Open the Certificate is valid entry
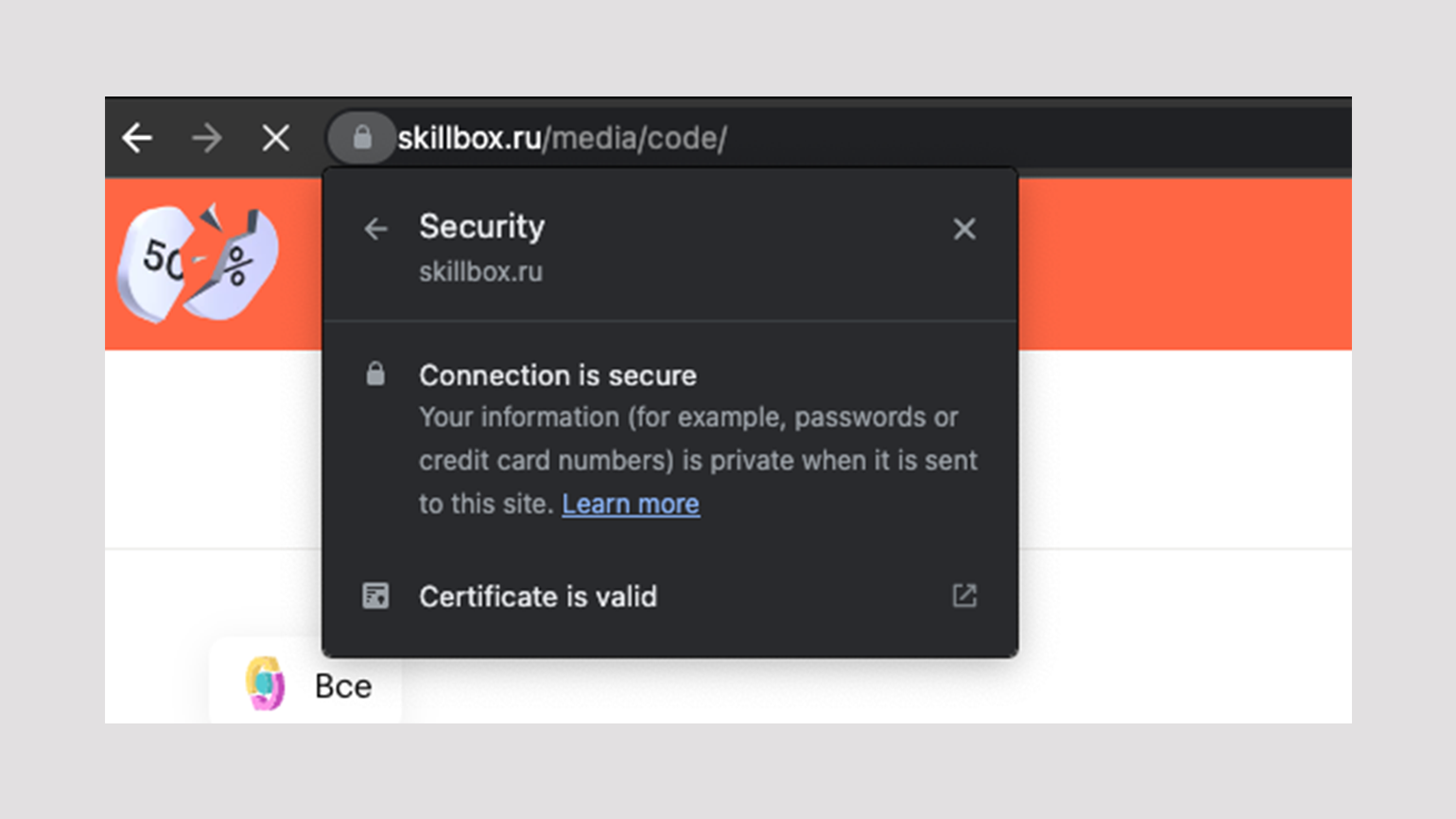This screenshot has width=1456, height=819. [x=538, y=597]
